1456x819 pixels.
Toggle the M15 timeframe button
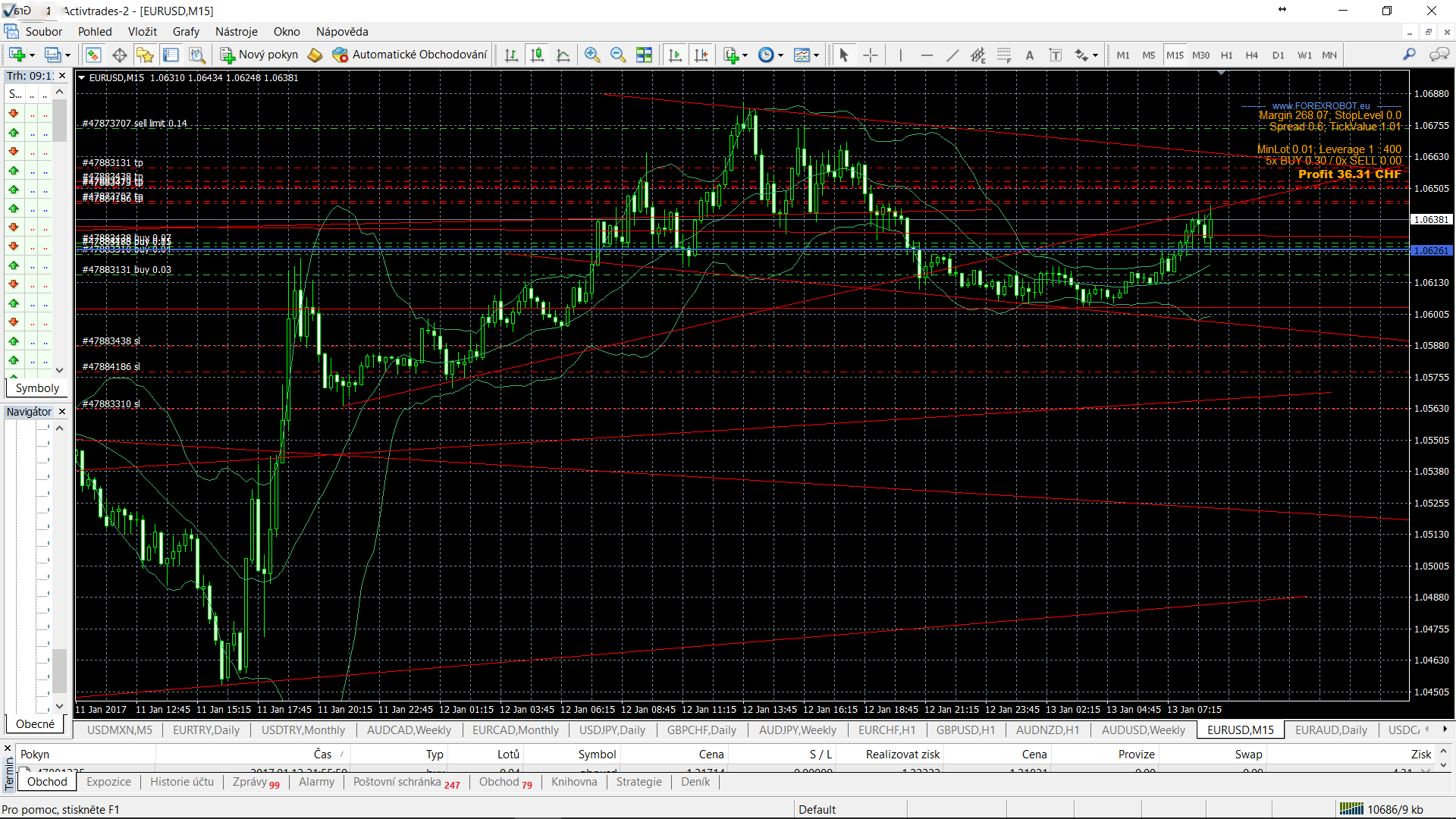pyautogui.click(x=1175, y=55)
